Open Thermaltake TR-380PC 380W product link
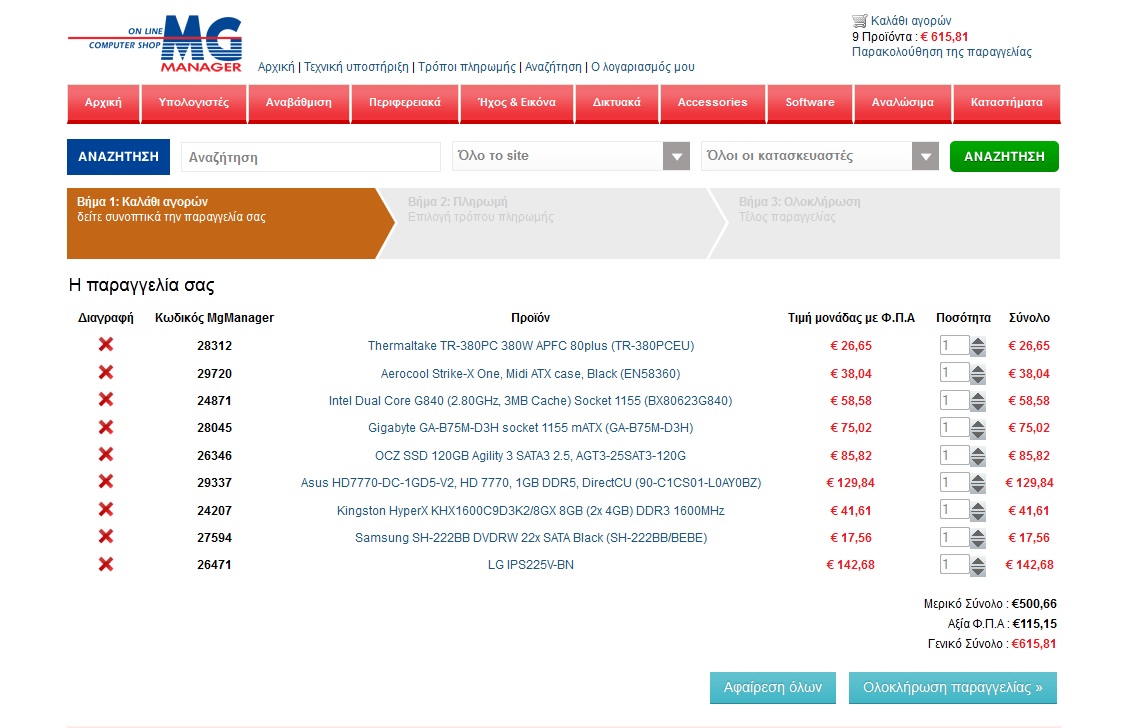This screenshot has height=728, width=1129. coord(531,346)
